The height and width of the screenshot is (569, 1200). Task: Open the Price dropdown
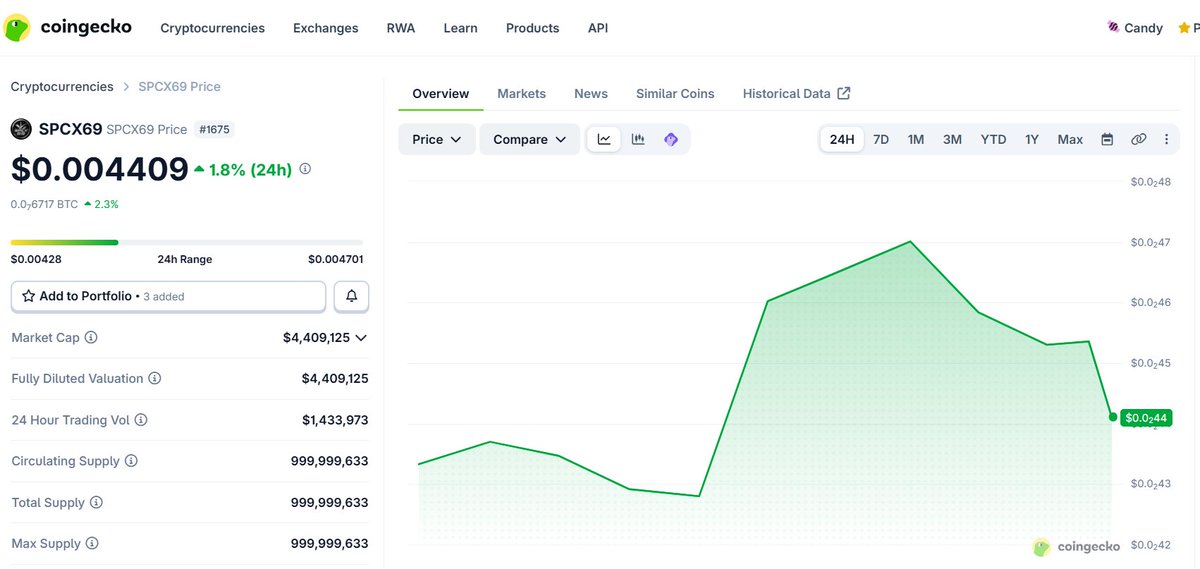coord(437,139)
